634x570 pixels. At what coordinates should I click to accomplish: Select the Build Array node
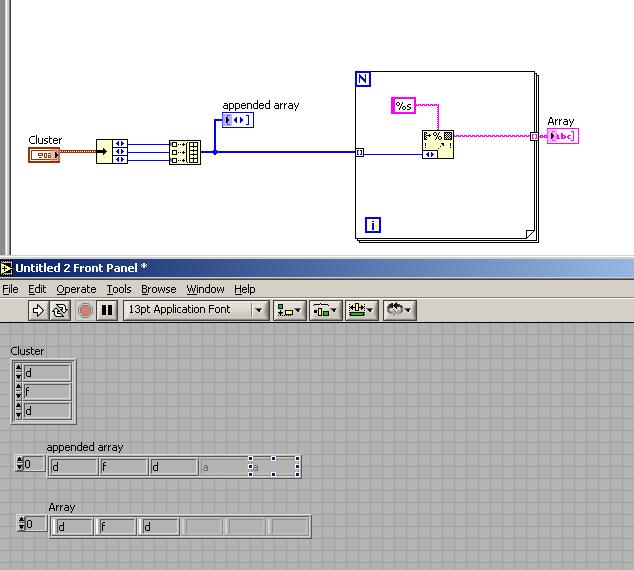coord(185,152)
